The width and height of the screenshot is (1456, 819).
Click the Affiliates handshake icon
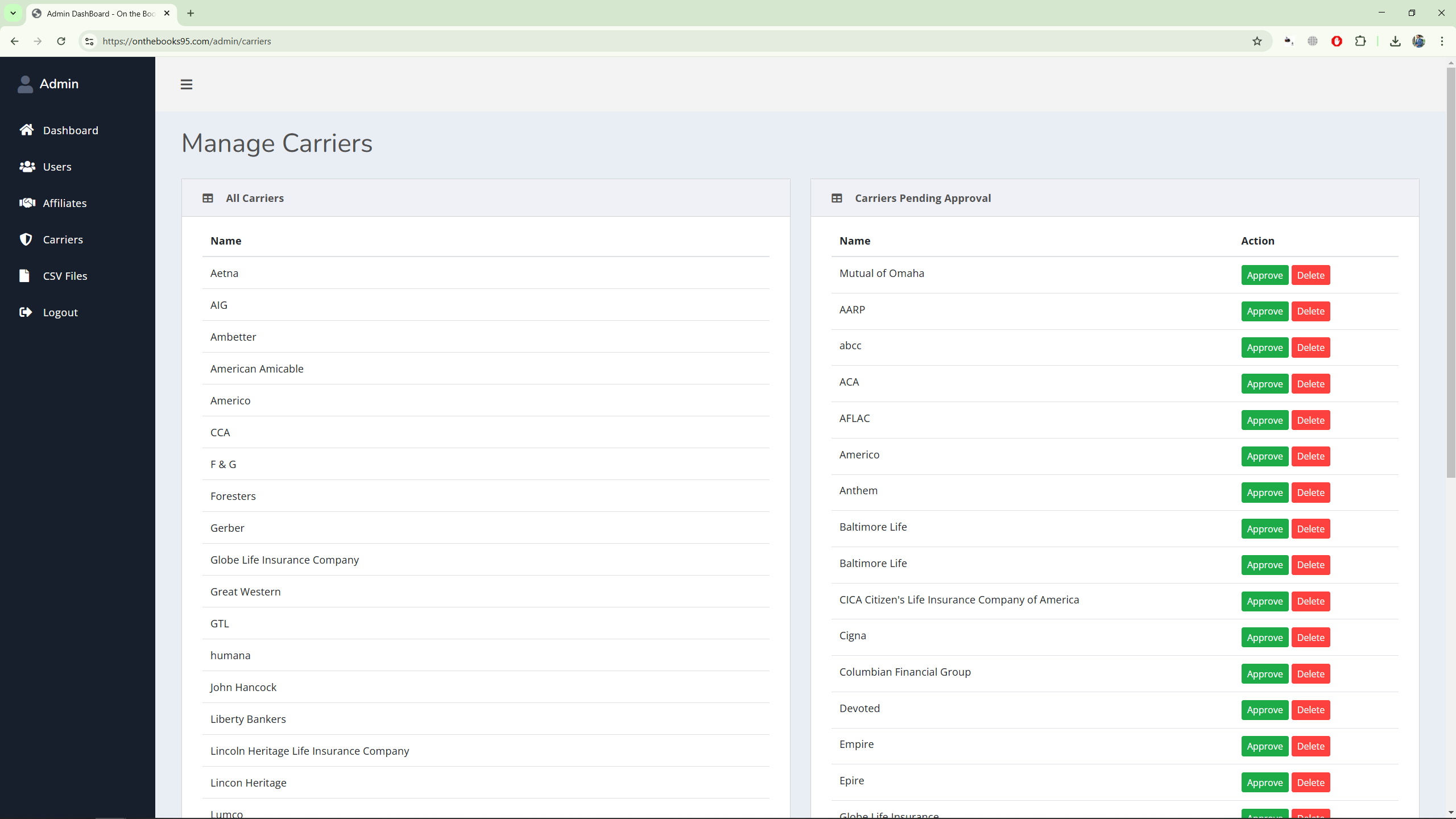(27, 203)
